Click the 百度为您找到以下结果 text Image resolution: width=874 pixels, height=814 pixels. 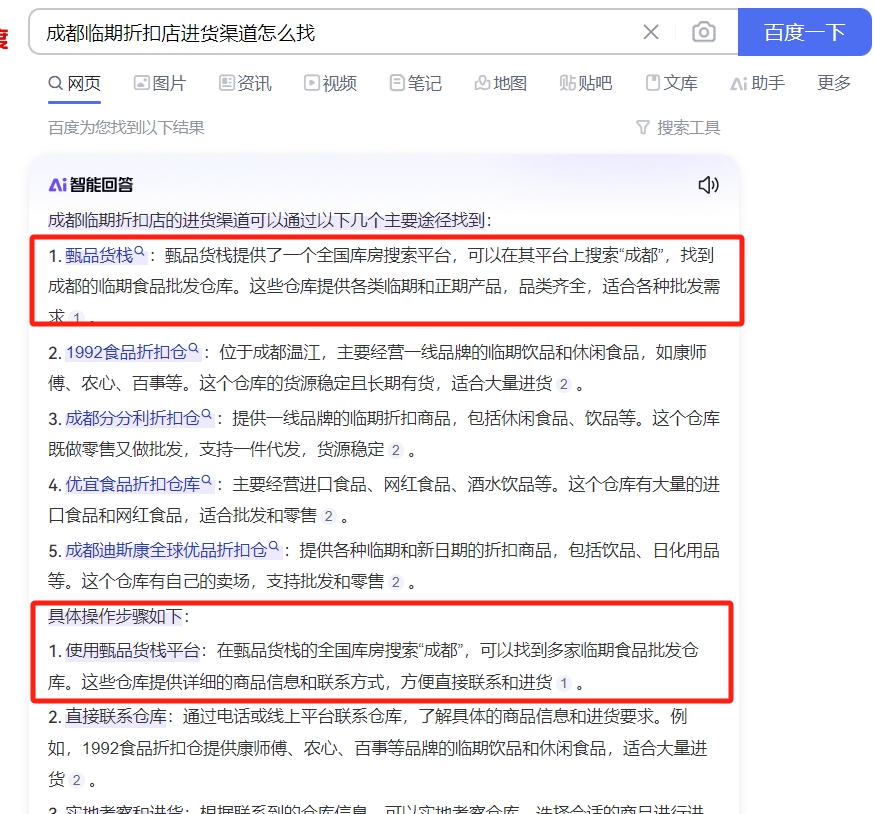click(x=127, y=128)
